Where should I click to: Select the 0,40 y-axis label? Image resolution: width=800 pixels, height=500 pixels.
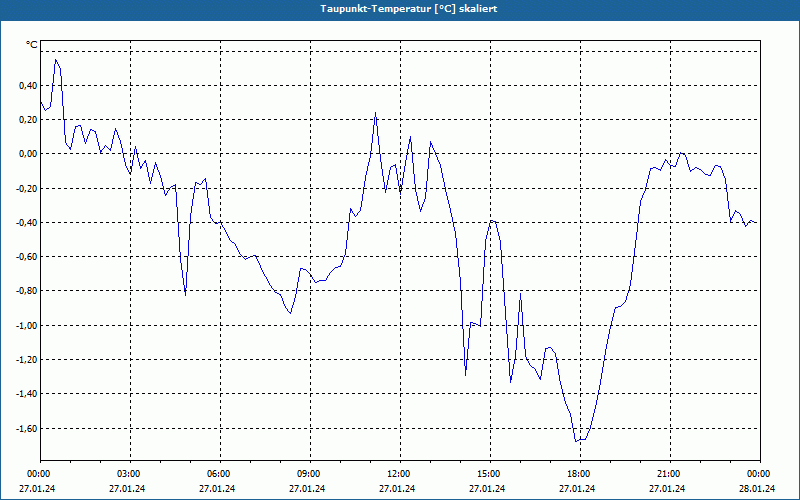tap(28, 86)
